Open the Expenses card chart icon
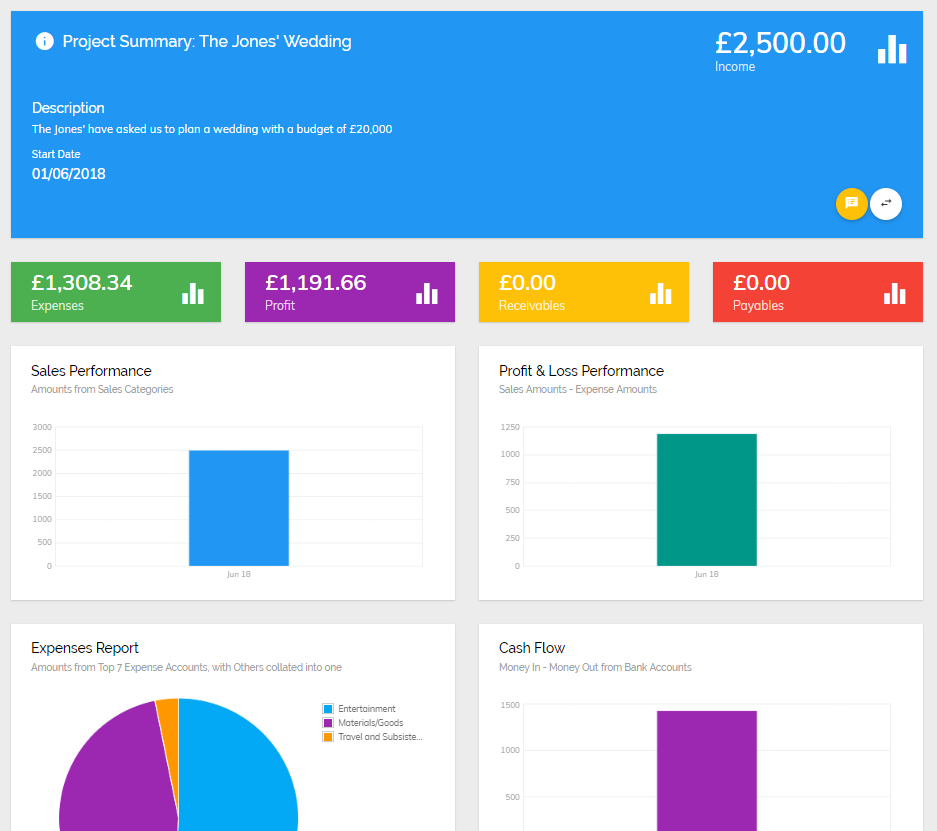This screenshot has width=937, height=831. point(193,293)
